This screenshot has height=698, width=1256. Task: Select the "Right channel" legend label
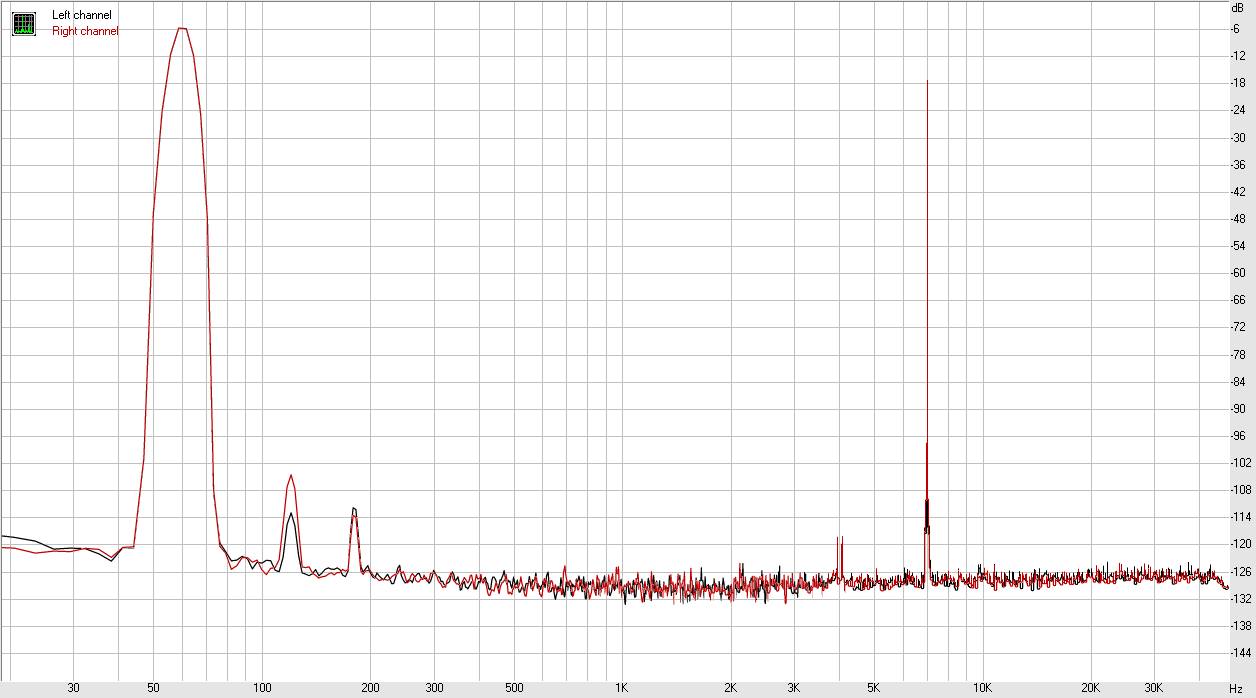(x=85, y=31)
